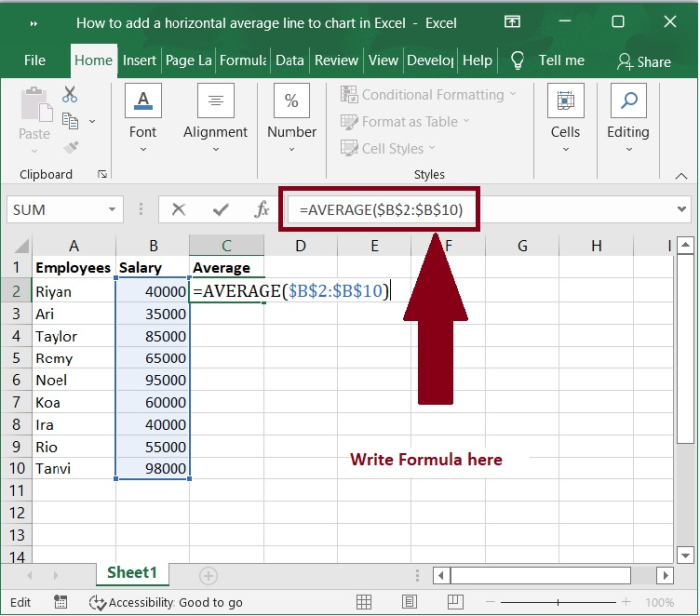Open Insert Function fx dialog
This screenshot has width=700, height=616.
coord(261,210)
